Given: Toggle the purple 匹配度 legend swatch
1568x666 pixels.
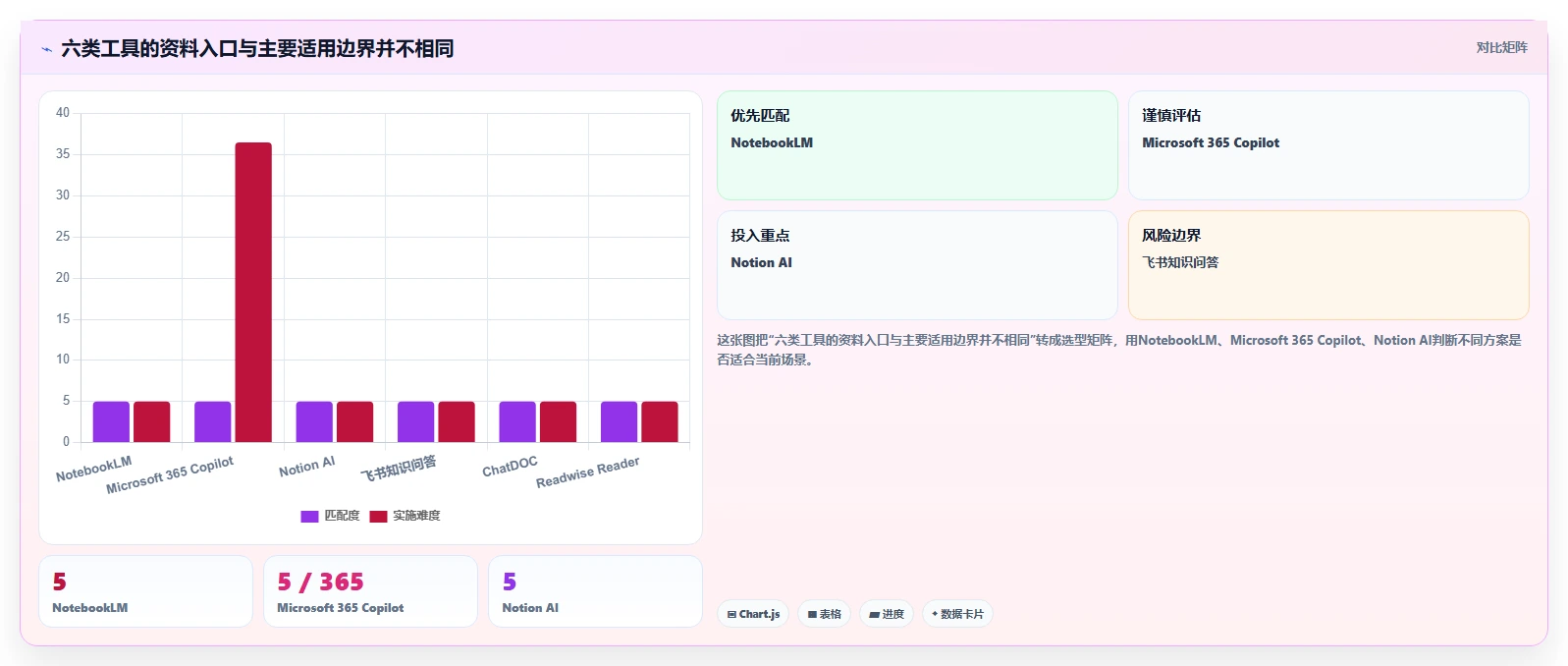Looking at the screenshot, I should [309, 516].
